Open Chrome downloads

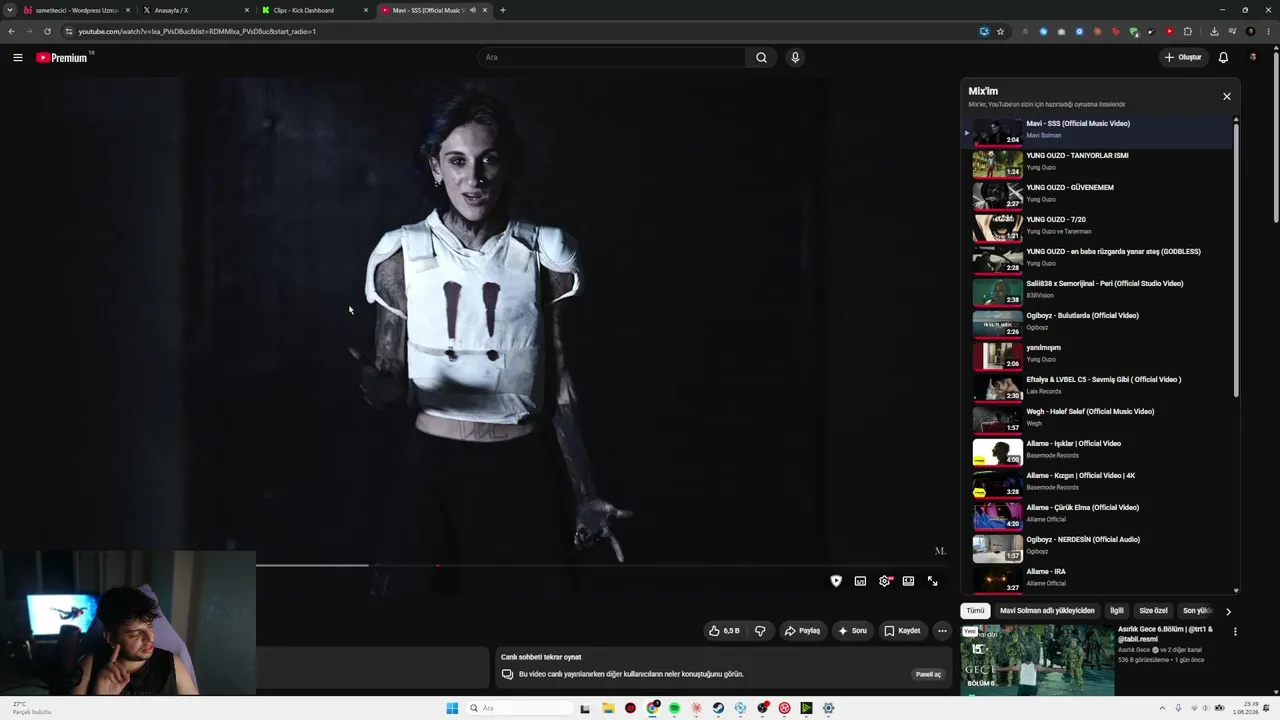coord(1214,31)
